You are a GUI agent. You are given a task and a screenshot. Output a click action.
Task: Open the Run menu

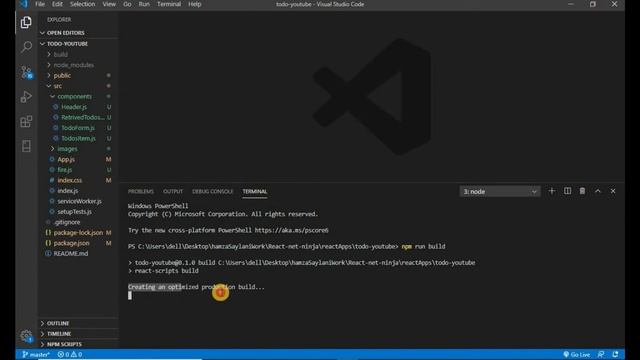click(144, 4)
